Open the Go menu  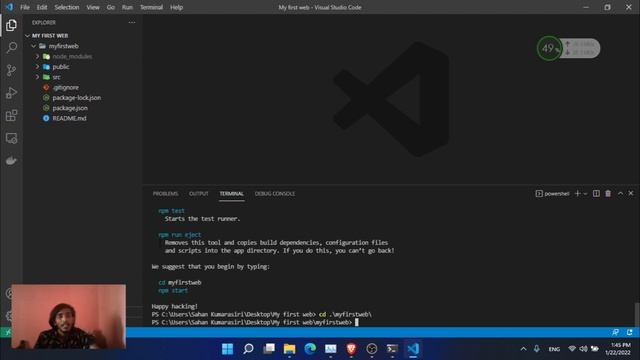point(111,7)
